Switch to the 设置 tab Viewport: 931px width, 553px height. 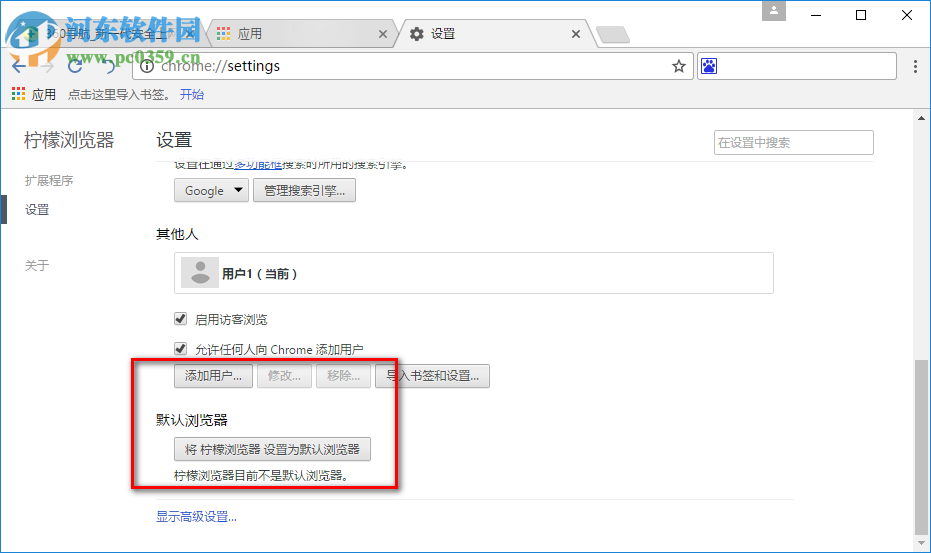point(493,34)
